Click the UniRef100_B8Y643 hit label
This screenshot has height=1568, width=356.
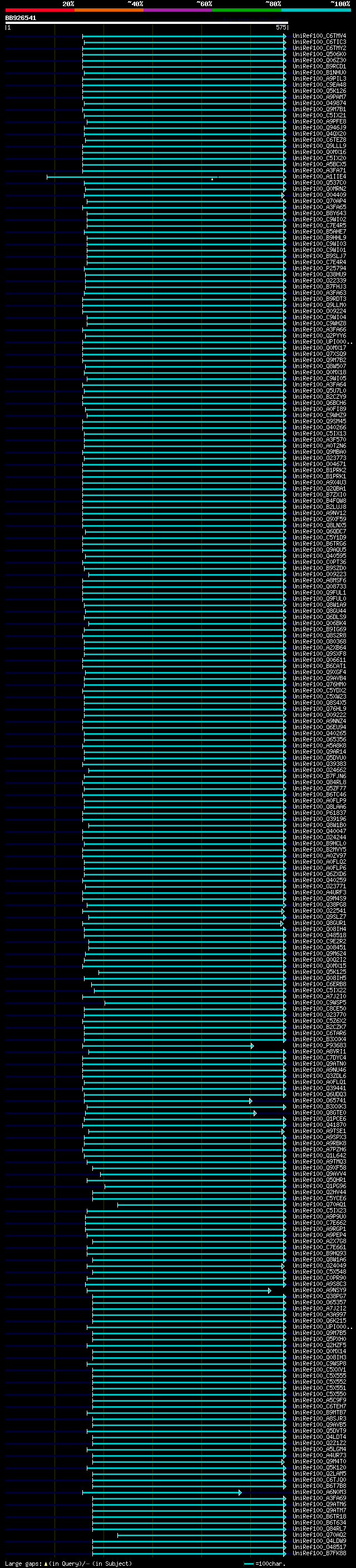[x=319, y=213]
